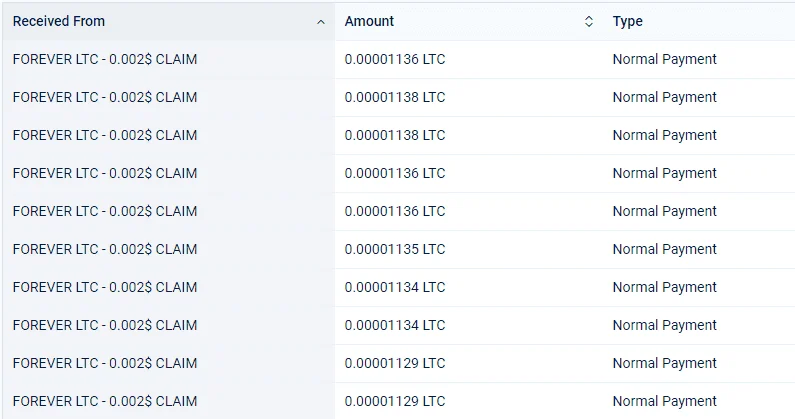Click FOREVER LTC sender in 0.00001135 LTC row
Viewport: 795px width, 419px height.
(105, 249)
